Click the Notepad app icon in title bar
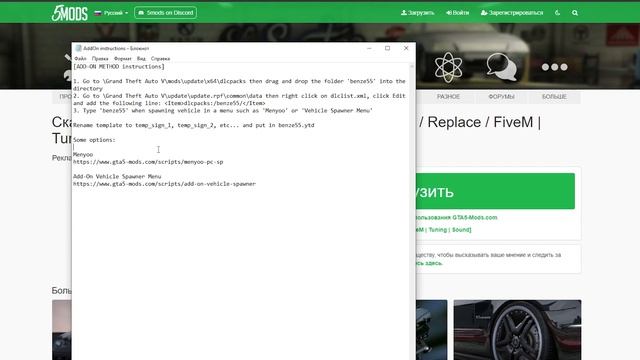This screenshot has height=360, width=640. (x=78, y=48)
